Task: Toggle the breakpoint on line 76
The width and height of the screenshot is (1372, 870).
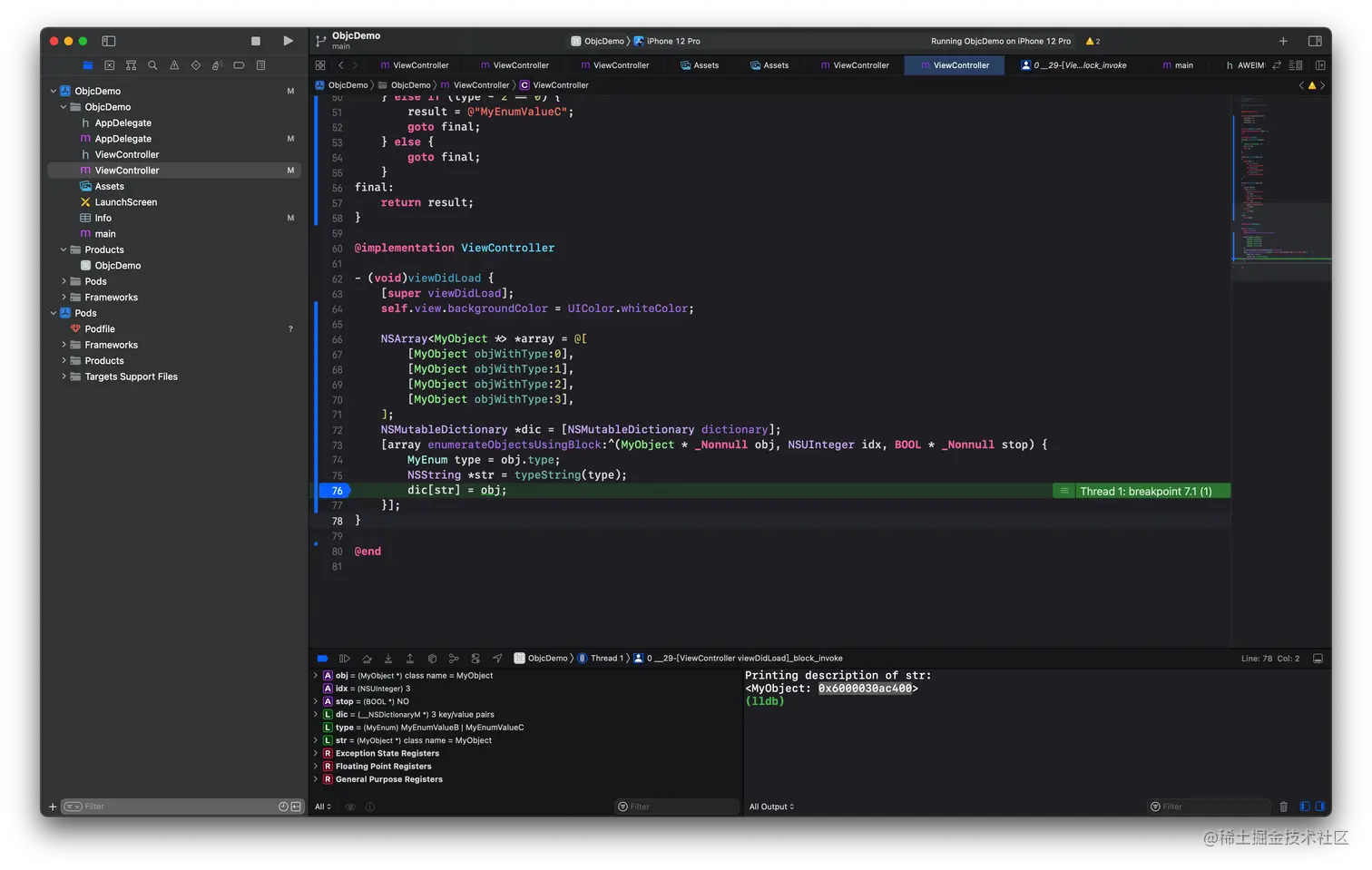Action: click(x=335, y=491)
